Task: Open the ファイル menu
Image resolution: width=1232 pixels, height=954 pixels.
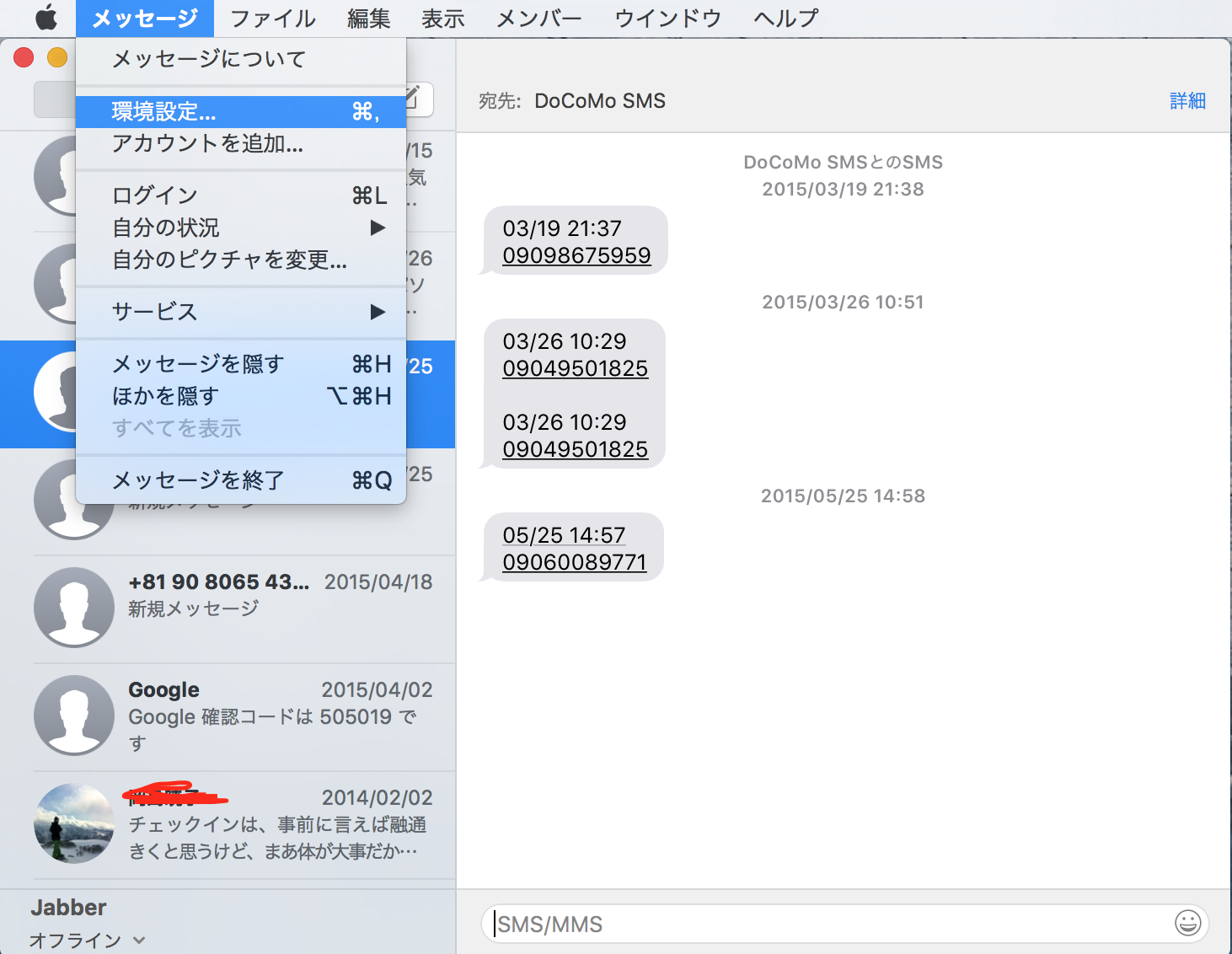Action: coord(273,18)
